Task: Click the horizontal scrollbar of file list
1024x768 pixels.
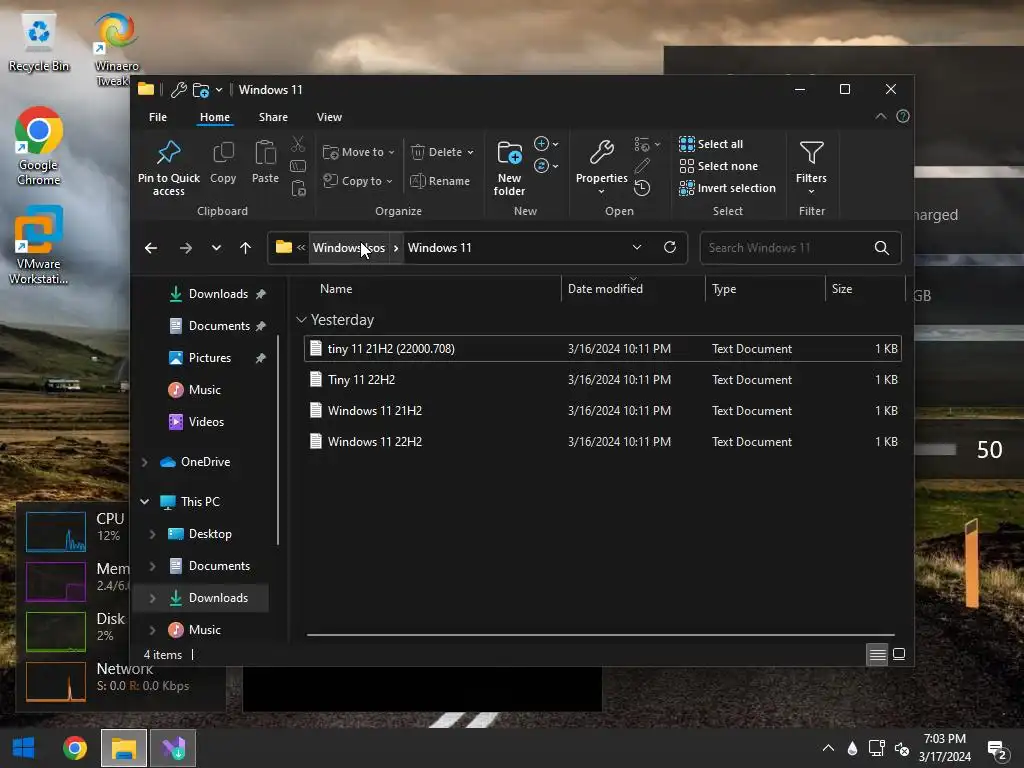Action: (600, 634)
